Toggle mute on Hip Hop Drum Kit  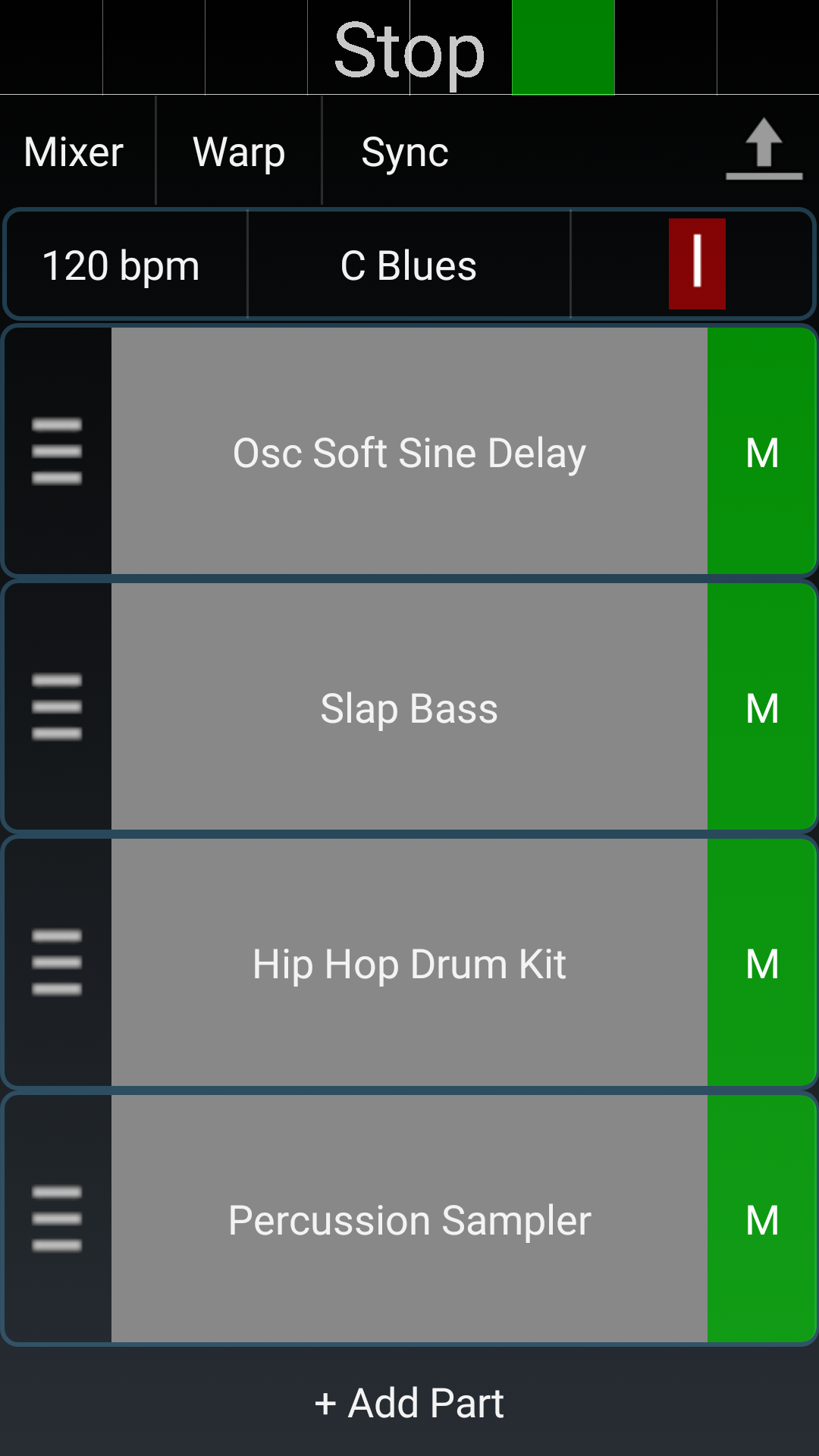[762, 963]
